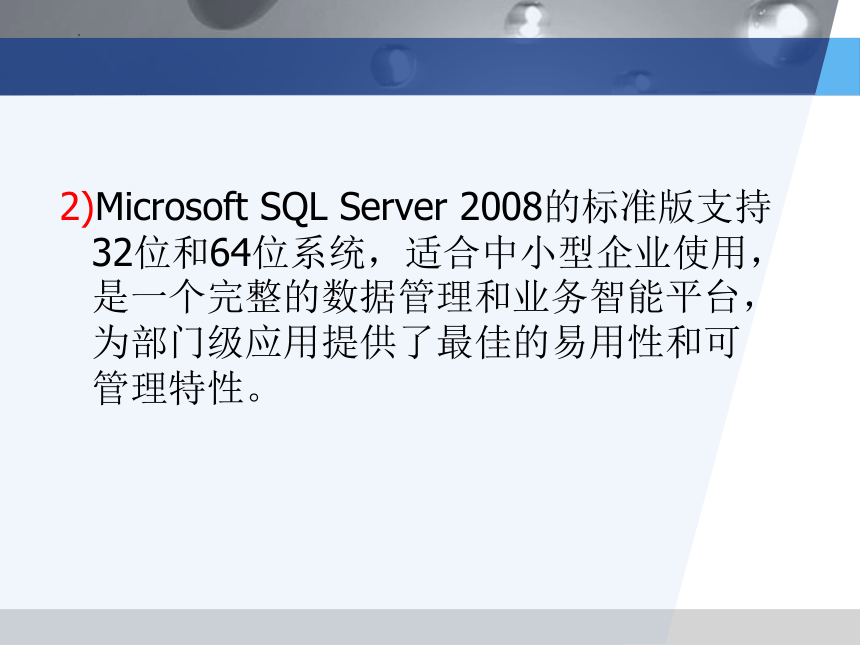
Task: Click the word "易用性" on the fourth line
Action: (608, 343)
